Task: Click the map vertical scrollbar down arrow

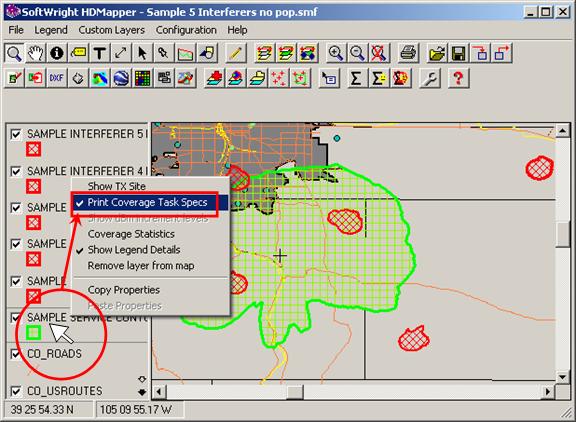Action: point(563,377)
